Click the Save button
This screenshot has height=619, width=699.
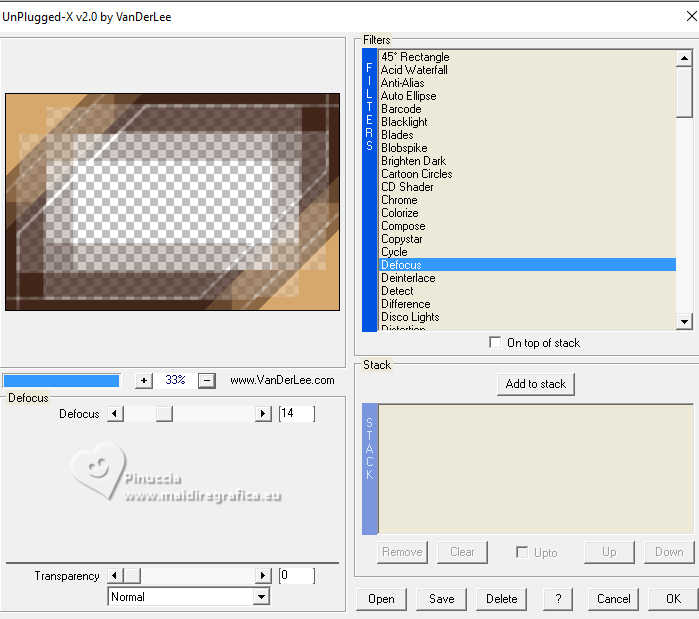tap(441, 599)
